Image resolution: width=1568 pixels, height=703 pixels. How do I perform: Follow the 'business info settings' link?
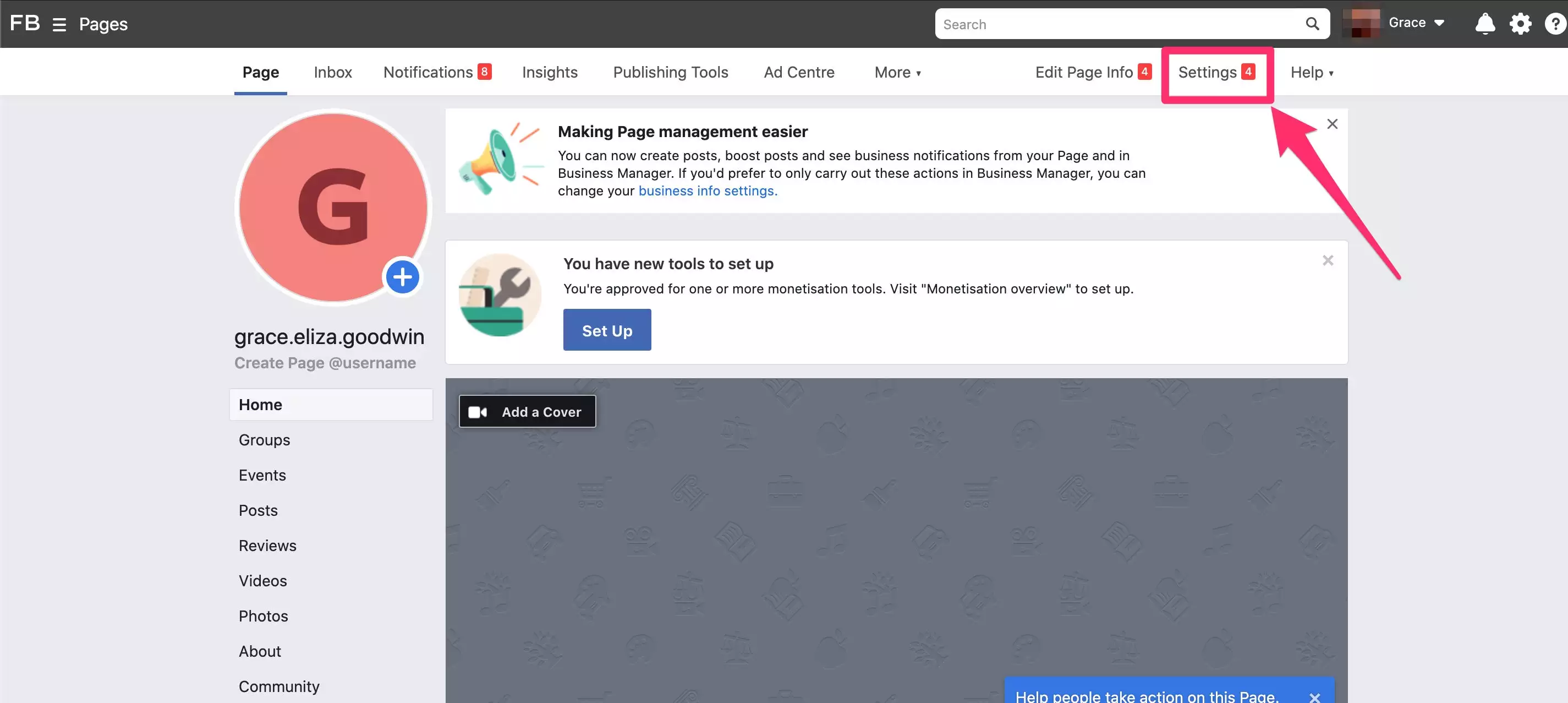click(708, 190)
